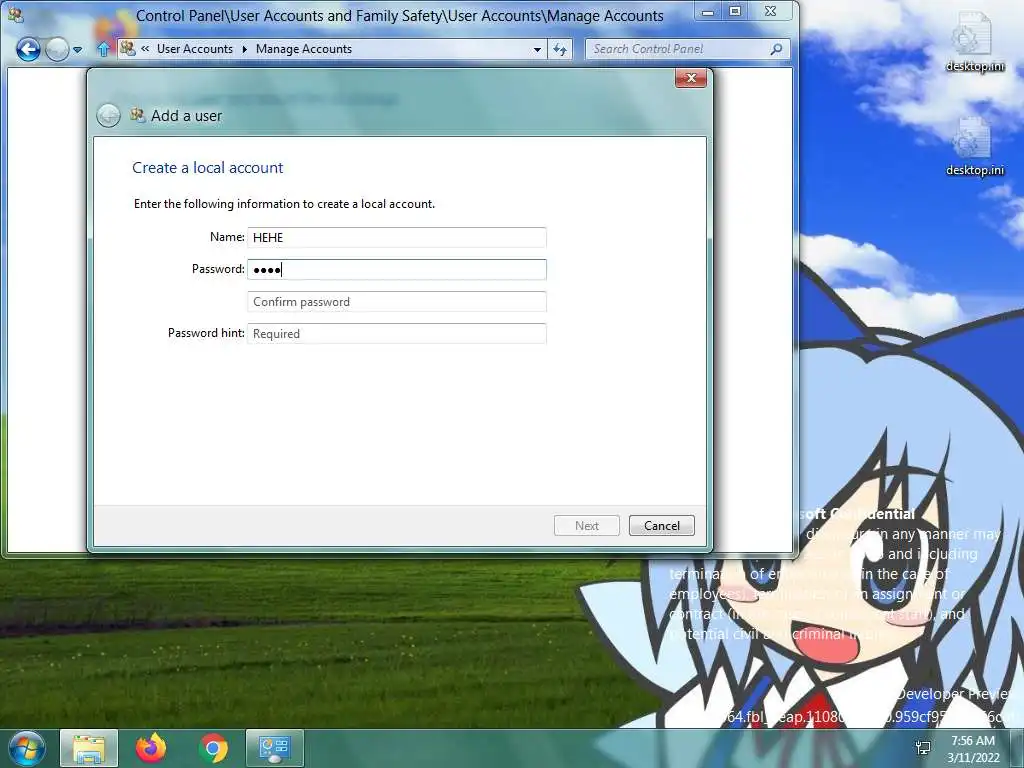Viewport: 1024px width, 768px height.
Task: Focus the Password field with dots
Action: tap(396, 270)
